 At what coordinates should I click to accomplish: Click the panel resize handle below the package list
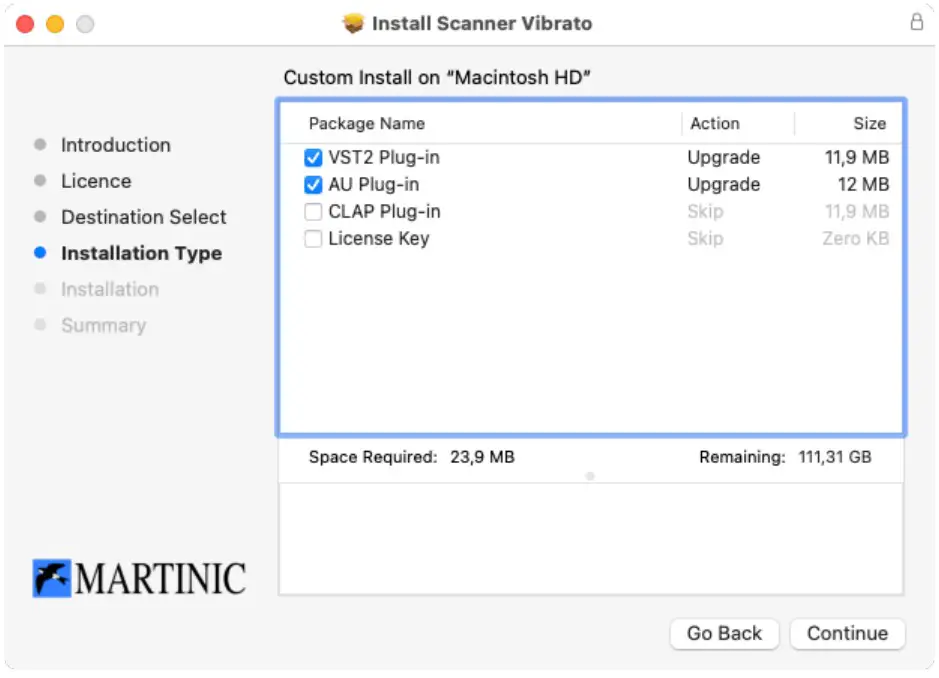click(x=590, y=477)
